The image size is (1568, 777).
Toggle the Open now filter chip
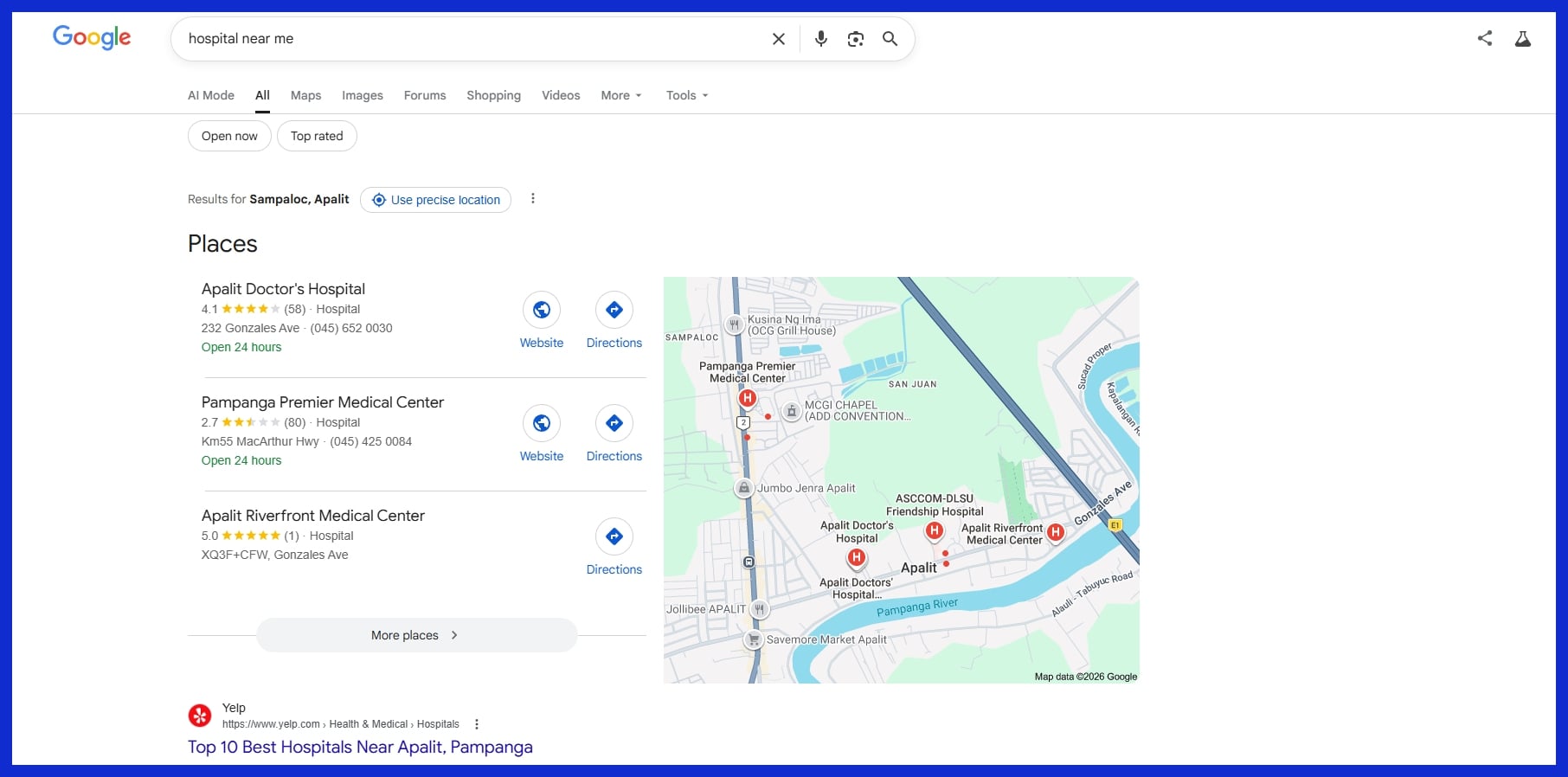tap(229, 136)
